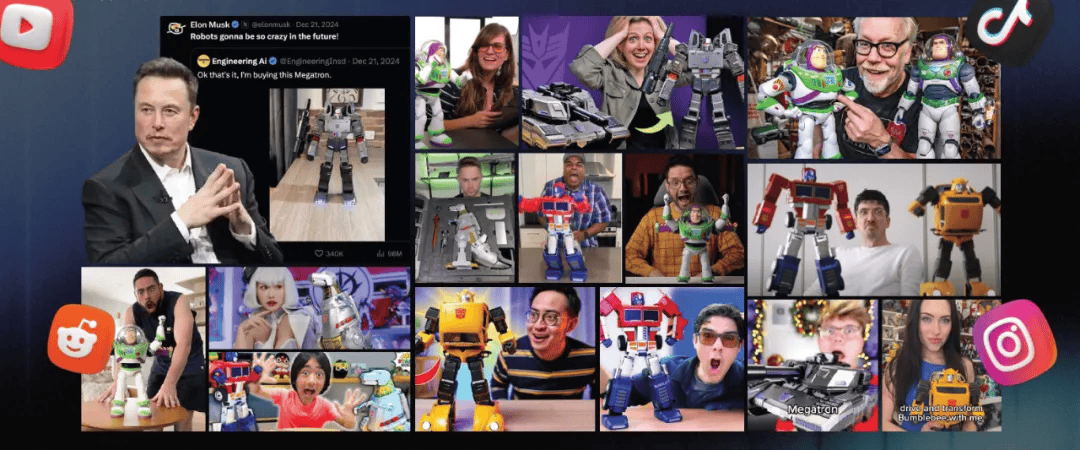
Task: Click Engineering AI's yellow profile avatar
Action: (x=203, y=61)
